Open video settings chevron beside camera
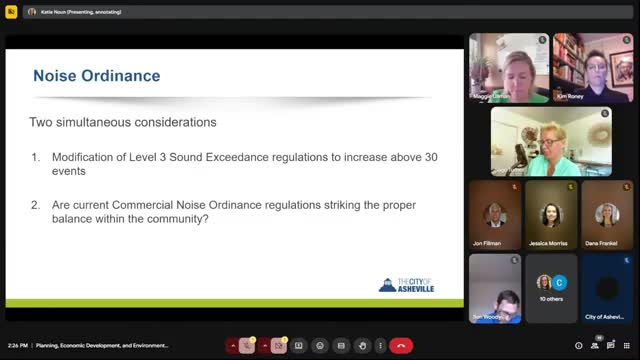 [264, 346]
